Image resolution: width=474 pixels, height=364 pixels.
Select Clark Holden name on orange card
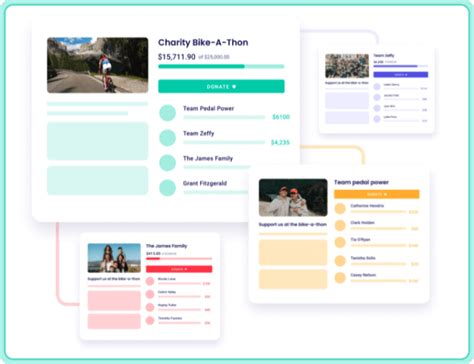point(362,222)
